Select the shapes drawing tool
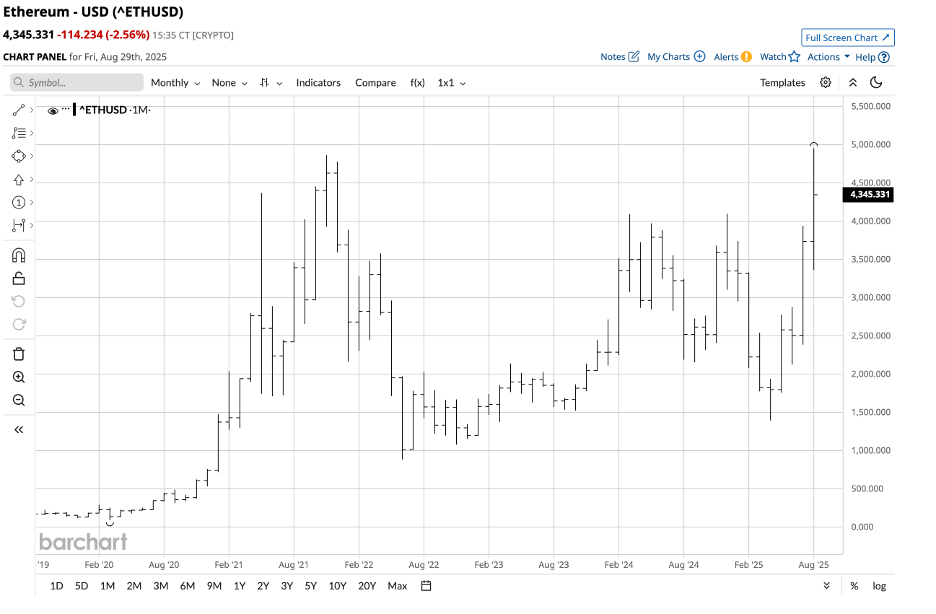The height and width of the screenshot is (614, 936). pyautogui.click(x=19, y=156)
